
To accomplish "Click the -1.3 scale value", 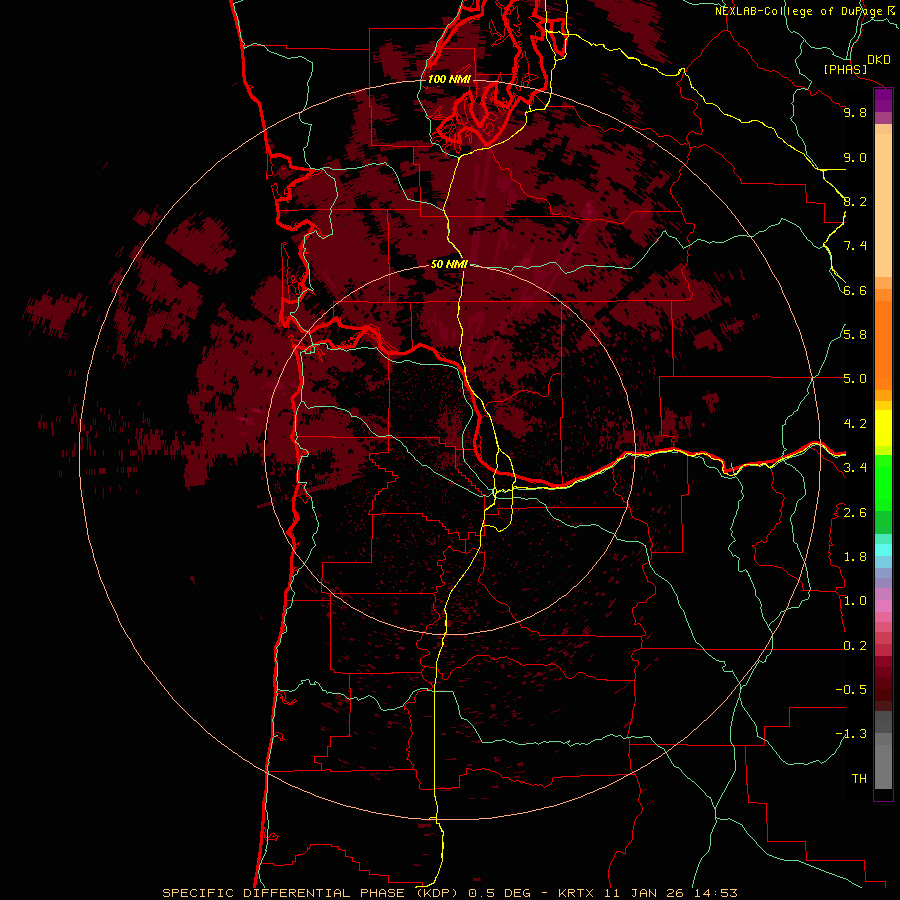I will click(851, 734).
